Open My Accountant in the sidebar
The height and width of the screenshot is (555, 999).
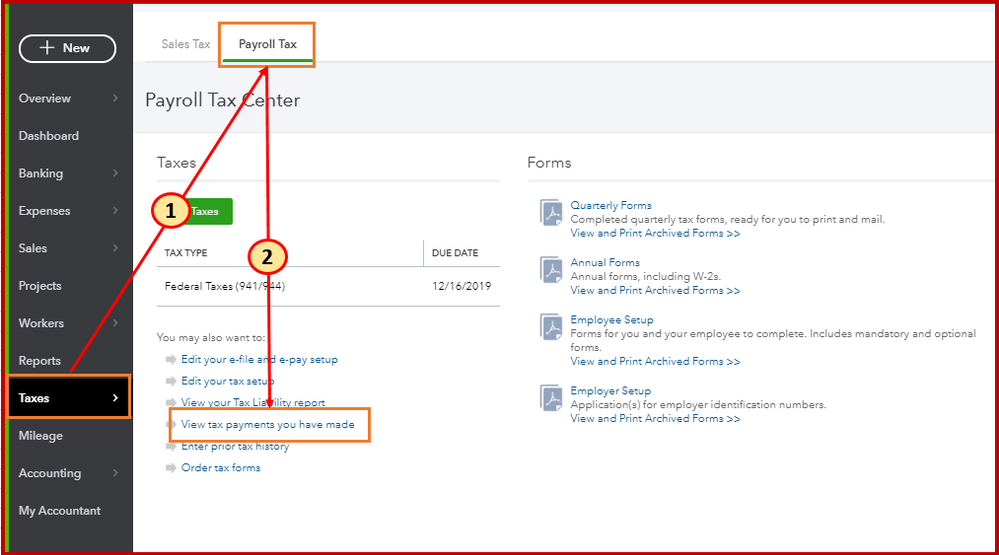point(59,510)
